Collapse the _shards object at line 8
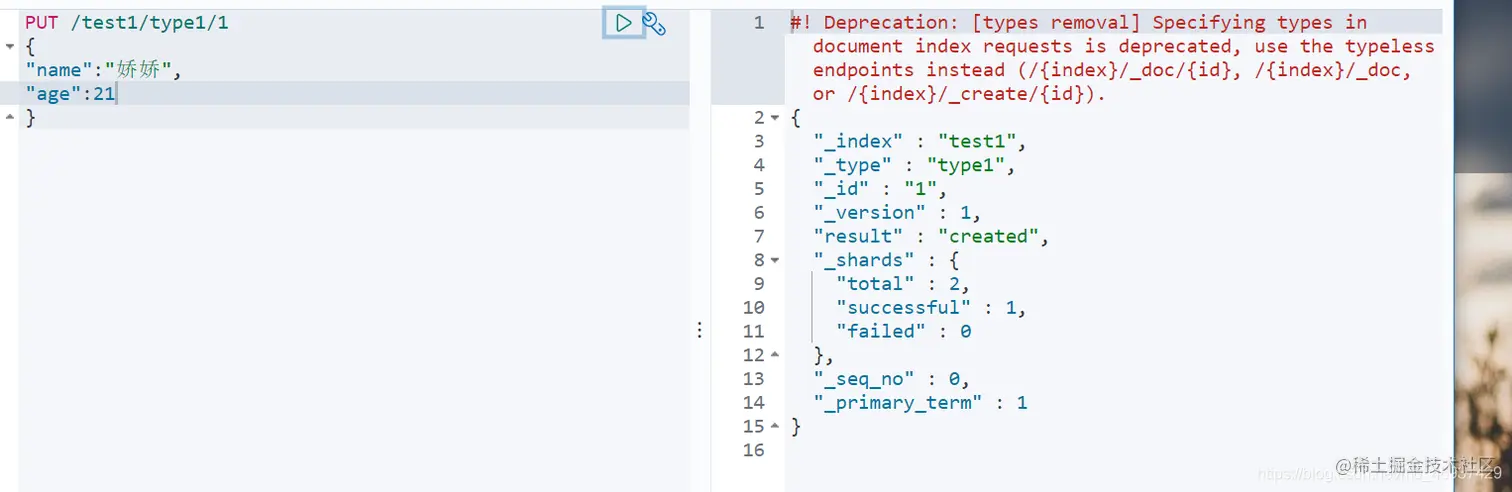 (x=775, y=261)
